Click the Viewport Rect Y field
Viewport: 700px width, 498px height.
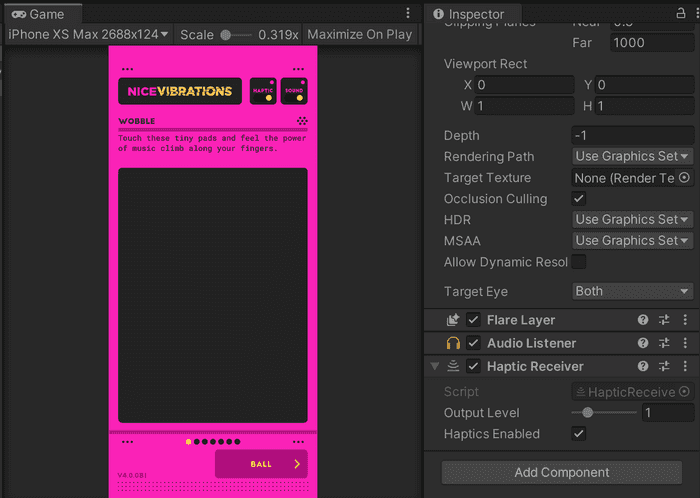point(644,85)
